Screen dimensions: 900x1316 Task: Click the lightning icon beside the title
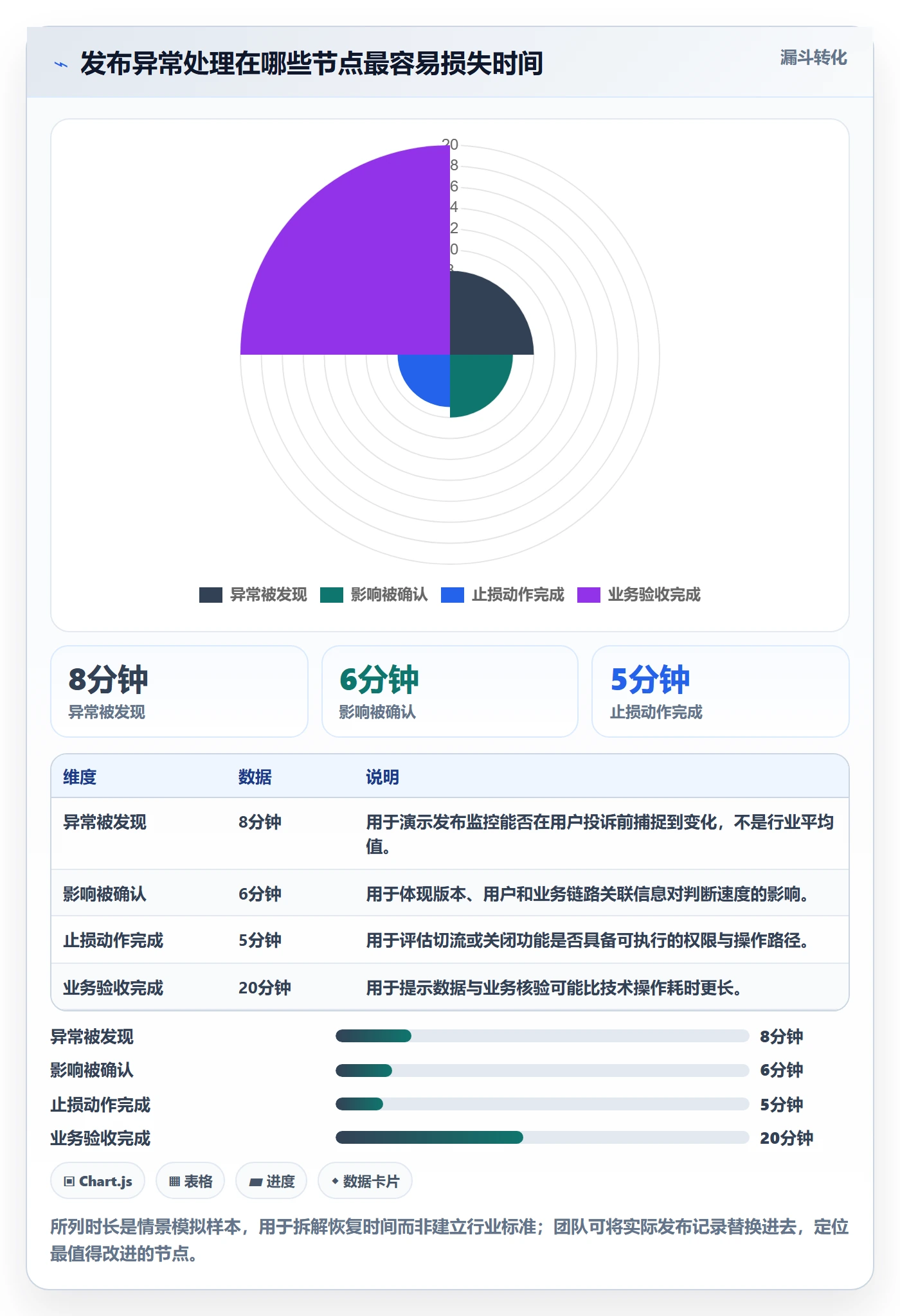(x=61, y=64)
